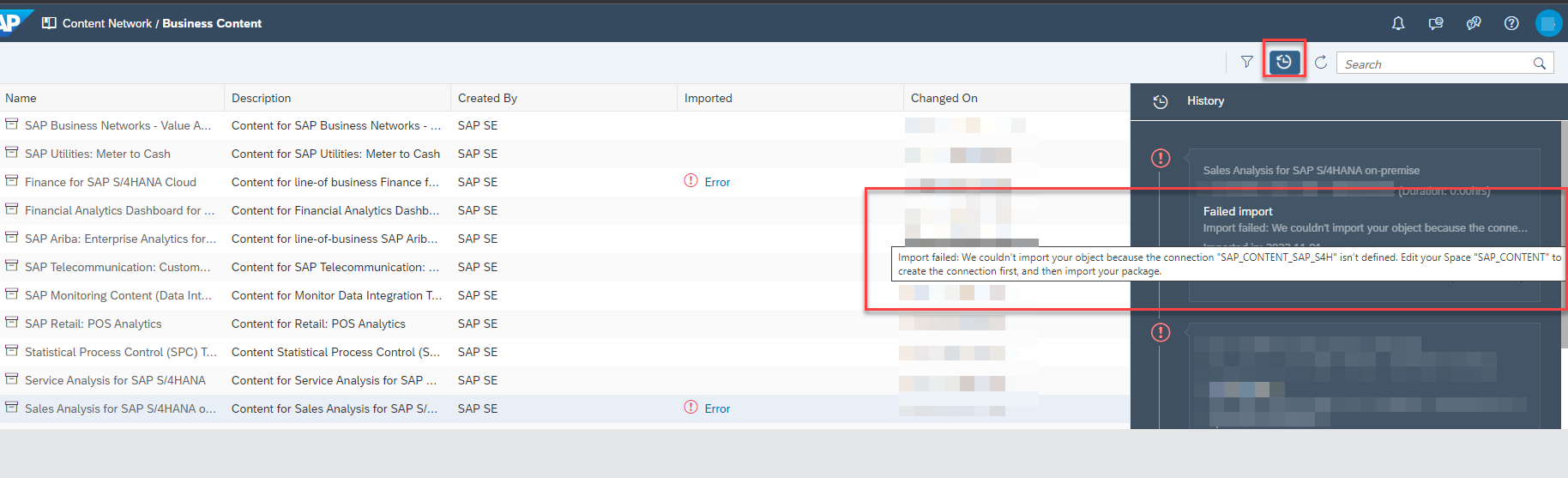This screenshot has width=1568, height=478.
Task: Click description Content for Retail: POS Analytics
Action: [x=318, y=324]
